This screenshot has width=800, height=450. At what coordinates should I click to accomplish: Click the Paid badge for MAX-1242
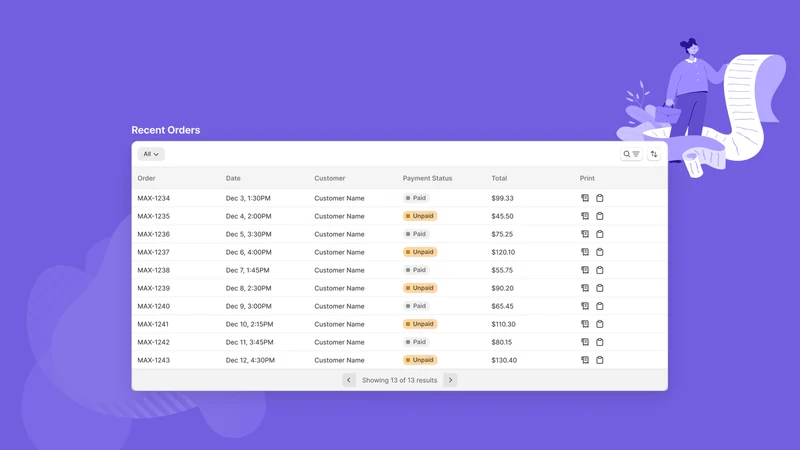point(416,342)
